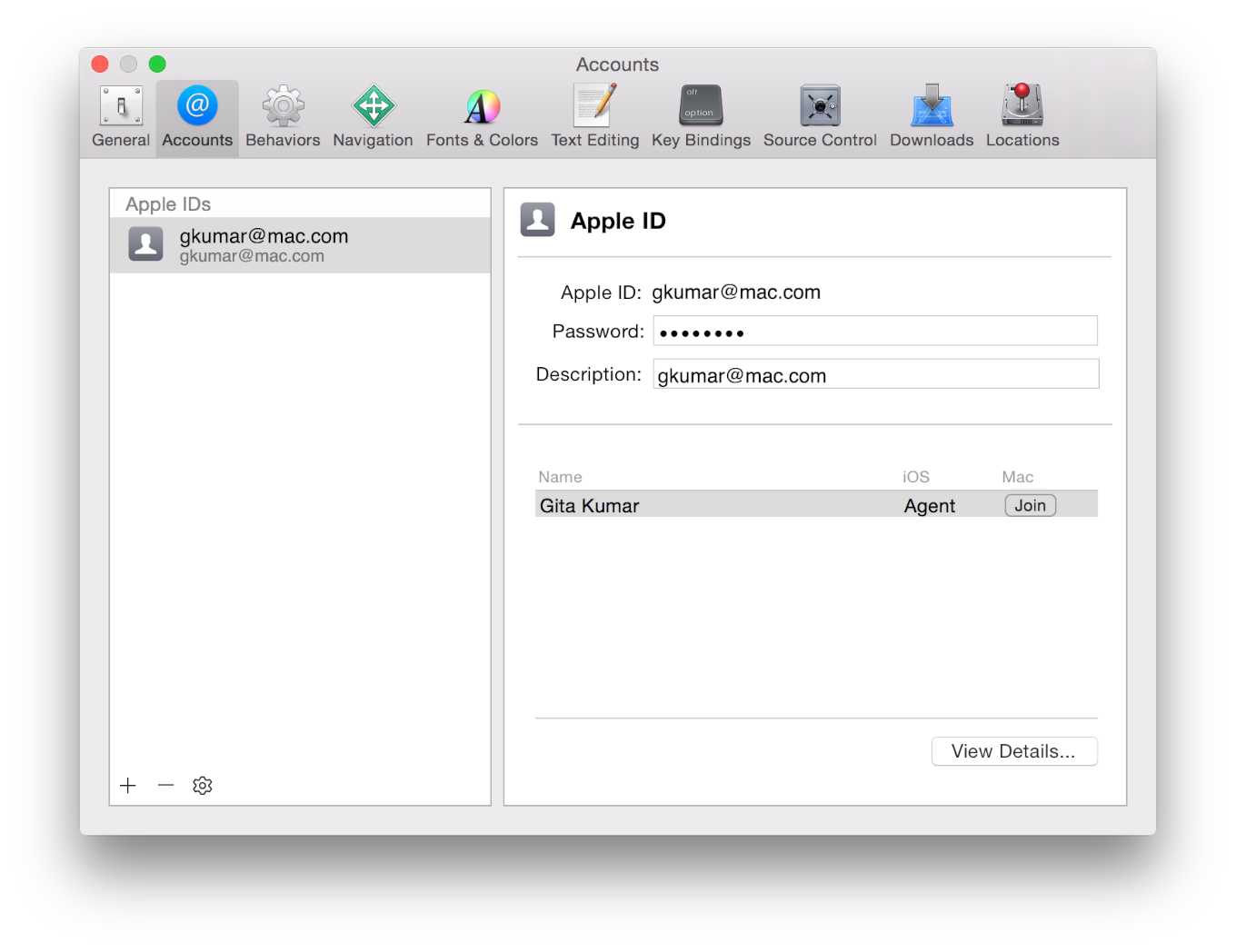The width and height of the screenshot is (1236, 952).
Task: Select gkumar@mac.com in Apple IDs list
Action: 300,245
